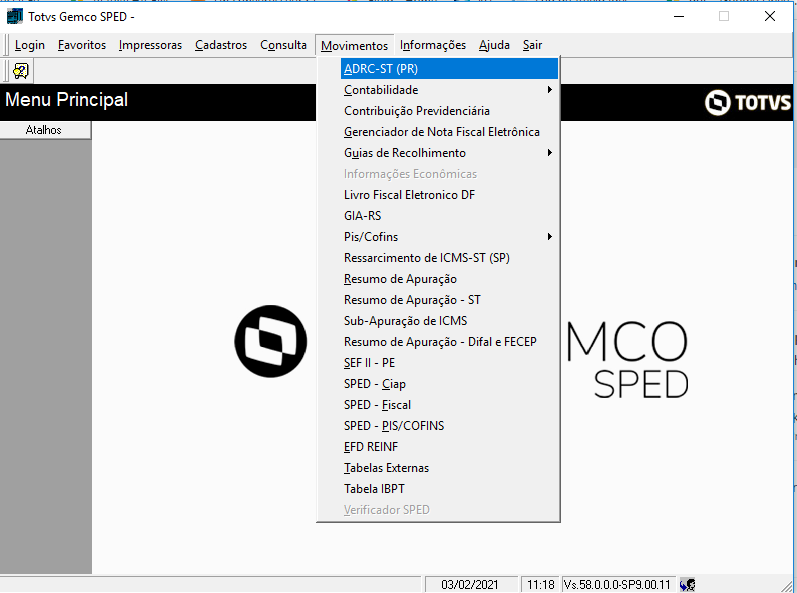The width and height of the screenshot is (797, 593).
Task: Click Sair in the menu bar
Action: pyautogui.click(x=532, y=45)
